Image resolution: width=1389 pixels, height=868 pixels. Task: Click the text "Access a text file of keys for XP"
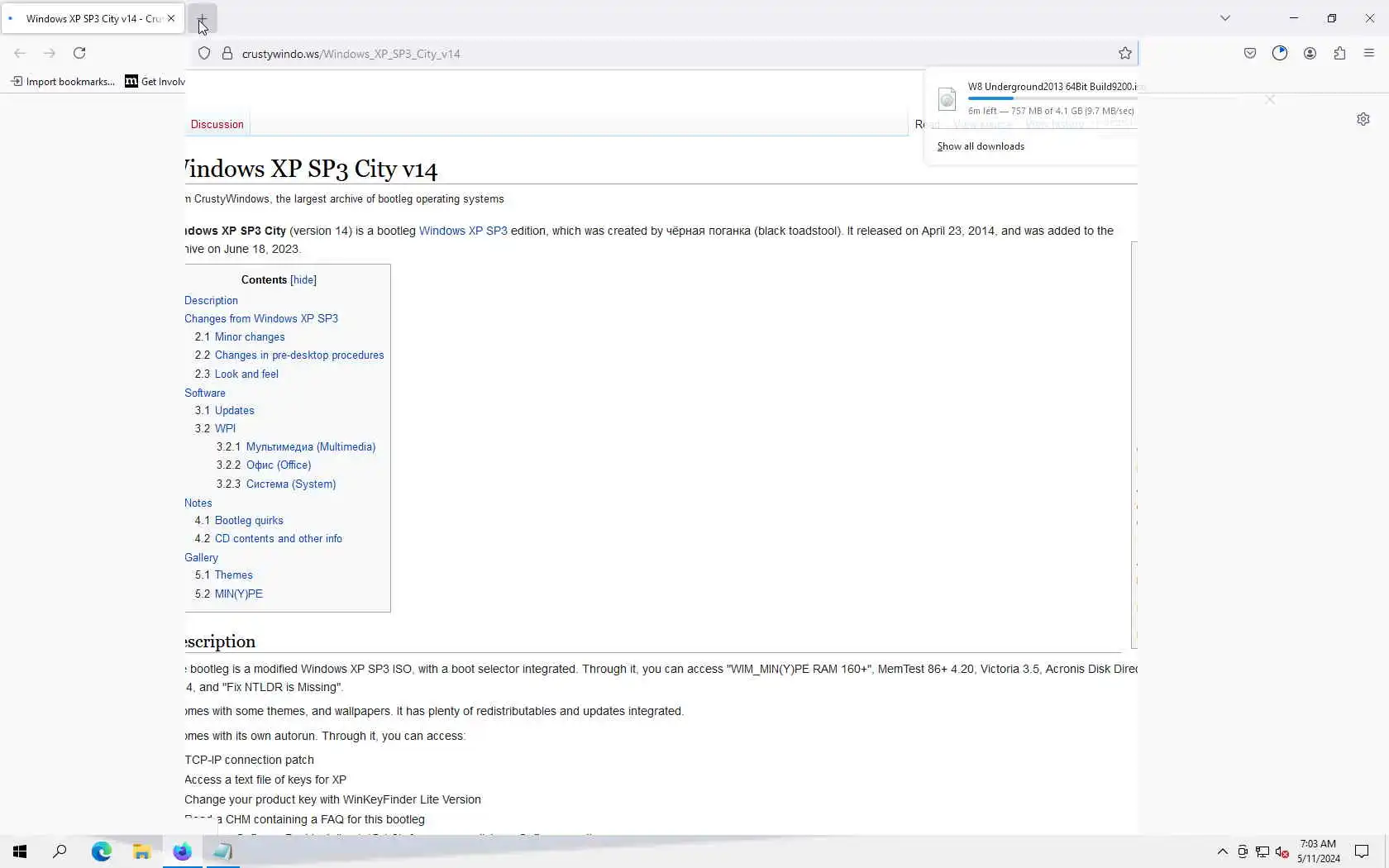pos(265,780)
